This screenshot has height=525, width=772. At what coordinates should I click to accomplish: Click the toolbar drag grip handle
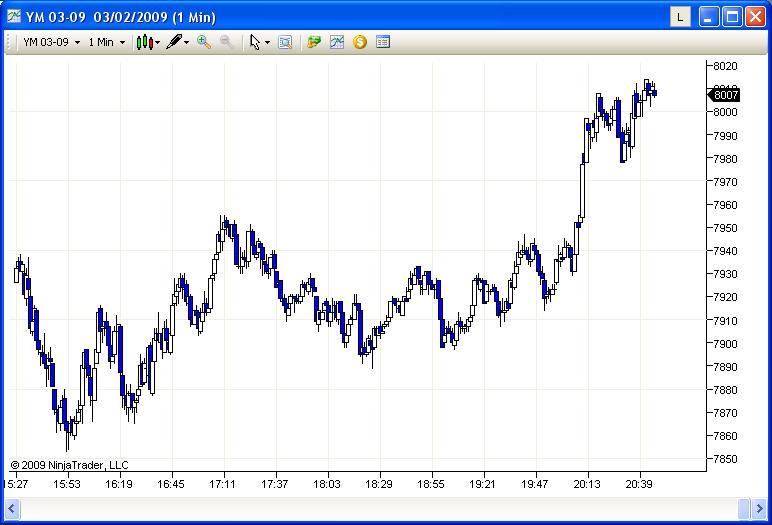pyautogui.click(x=8, y=42)
